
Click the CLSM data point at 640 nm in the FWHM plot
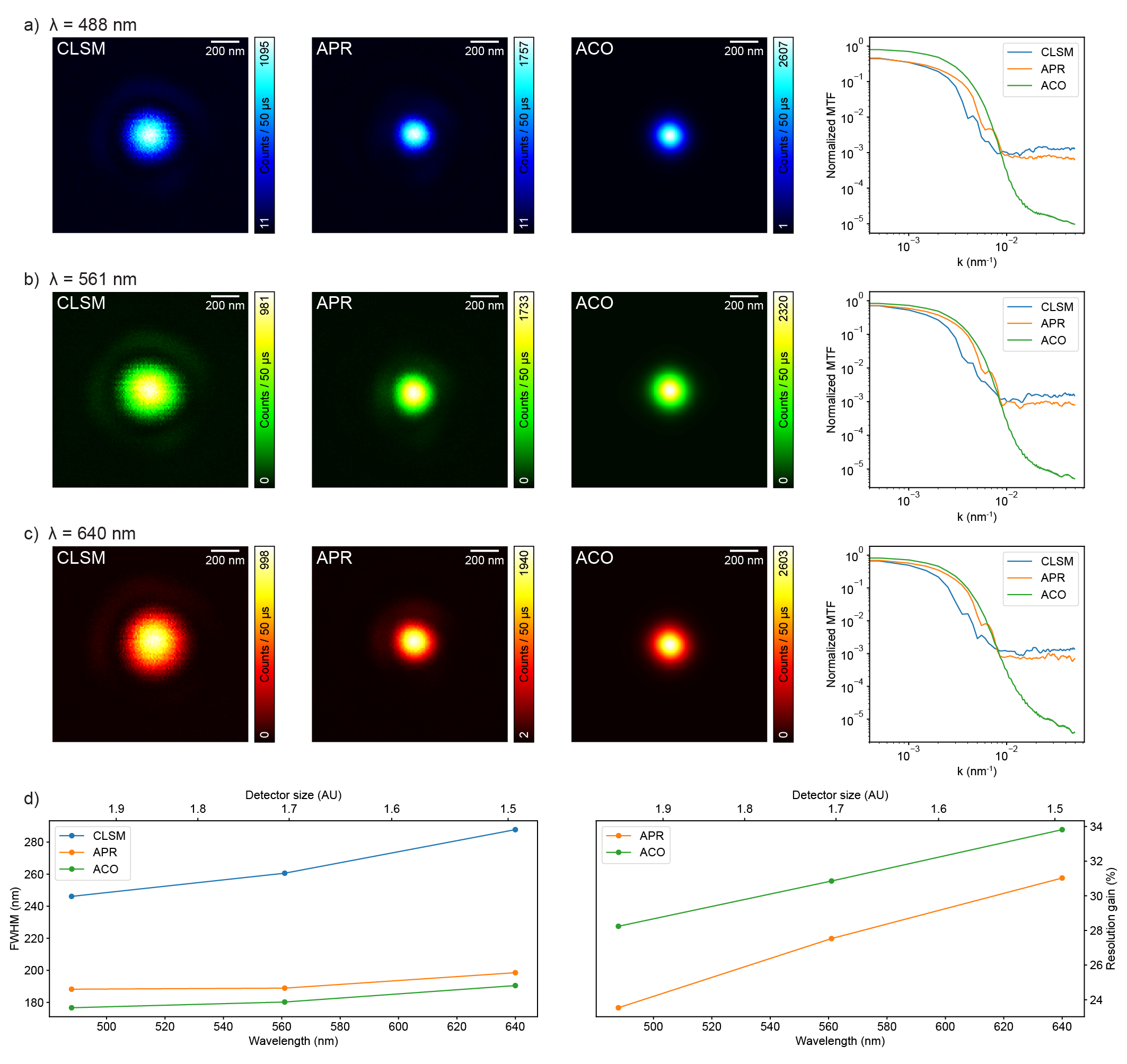point(515,829)
